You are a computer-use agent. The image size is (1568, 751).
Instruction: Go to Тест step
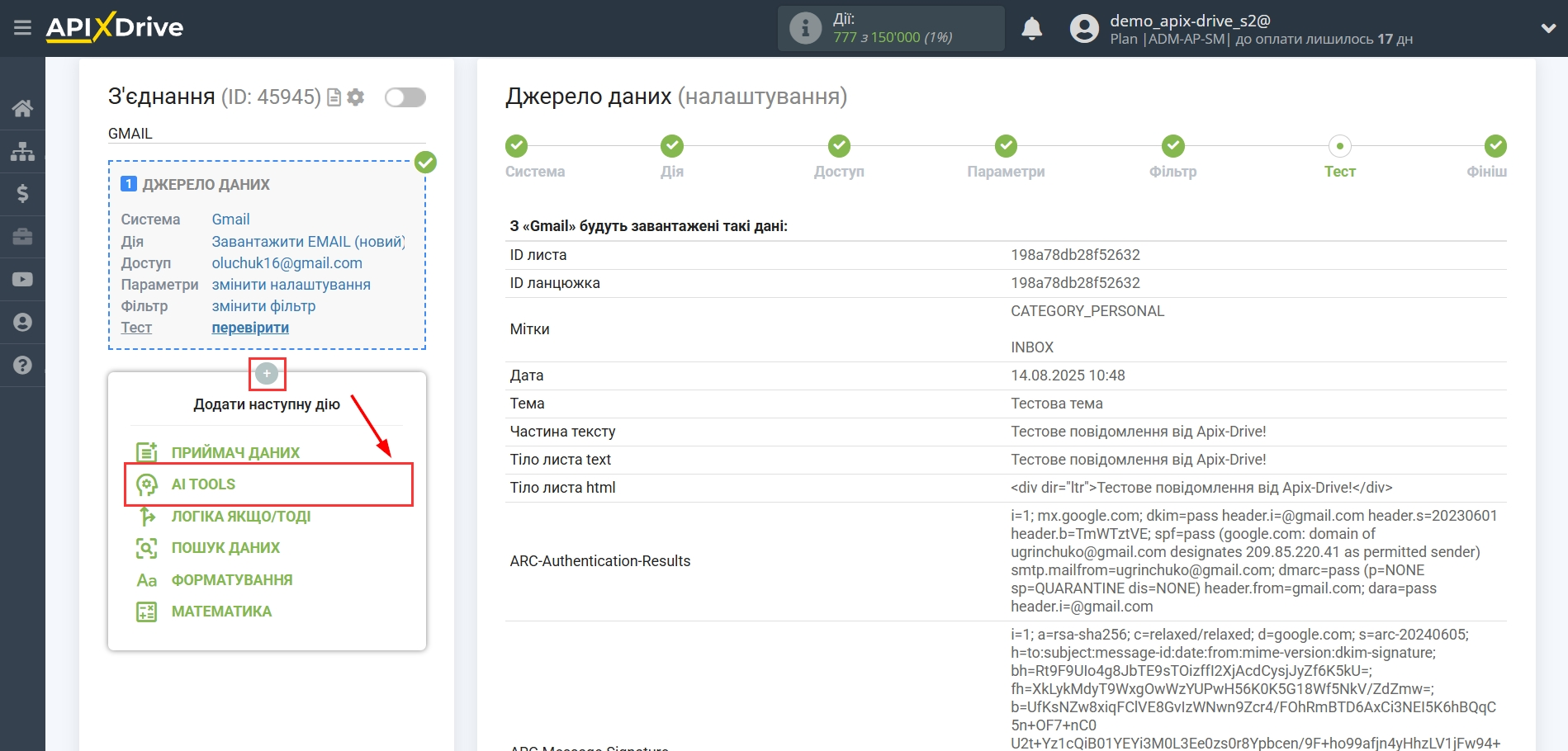pos(1339,146)
